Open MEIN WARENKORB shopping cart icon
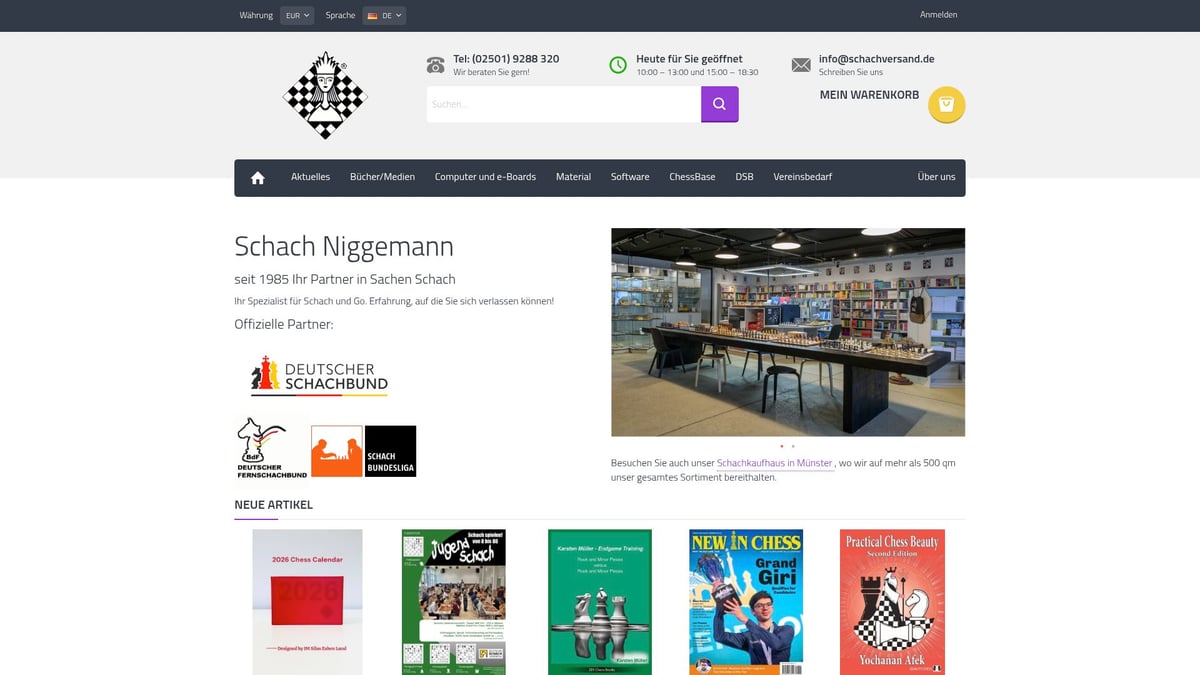The width and height of the screenshot is (1200, 675). pos(945,103)
